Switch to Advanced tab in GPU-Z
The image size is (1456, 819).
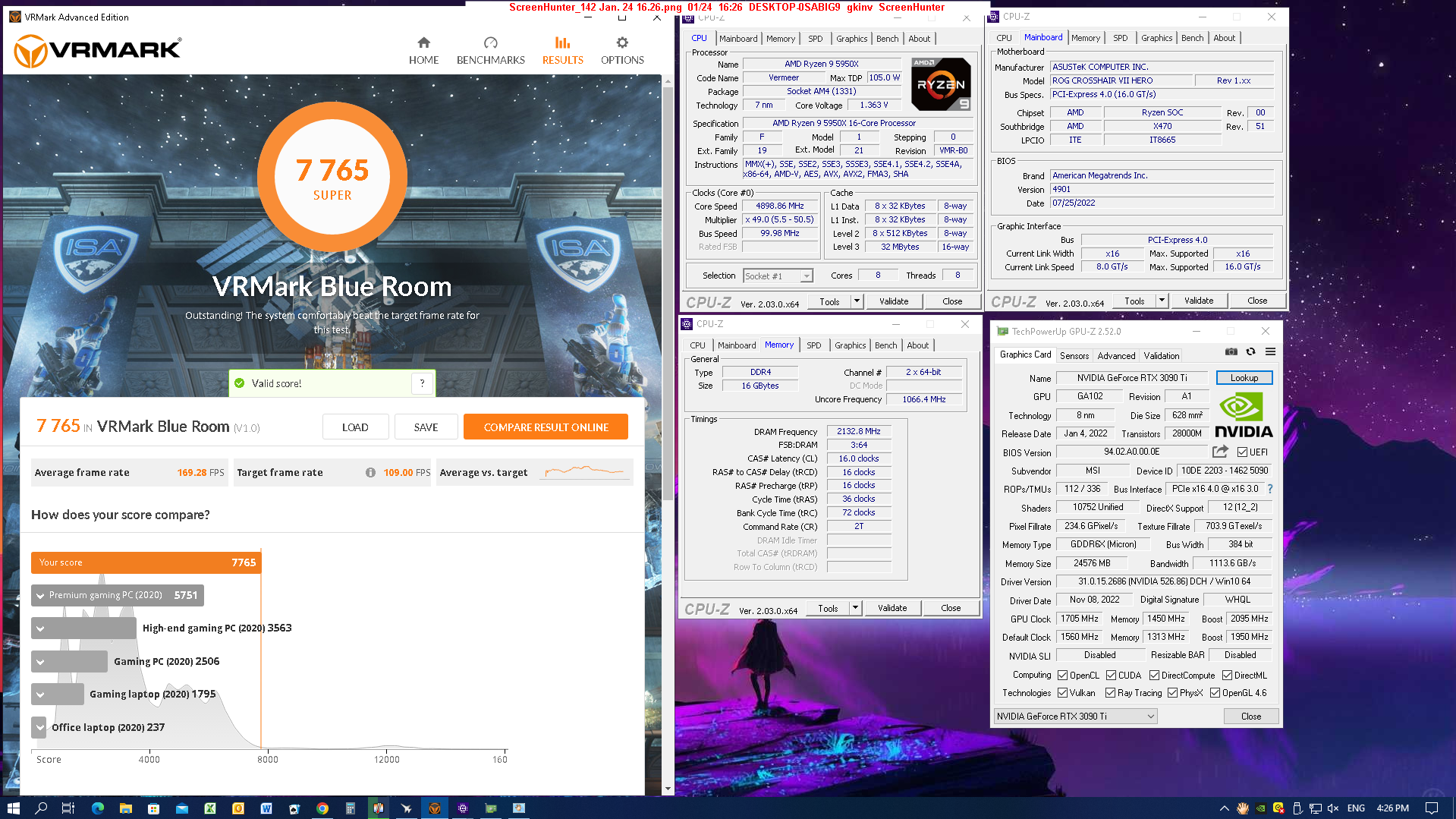click(1116, 355)
